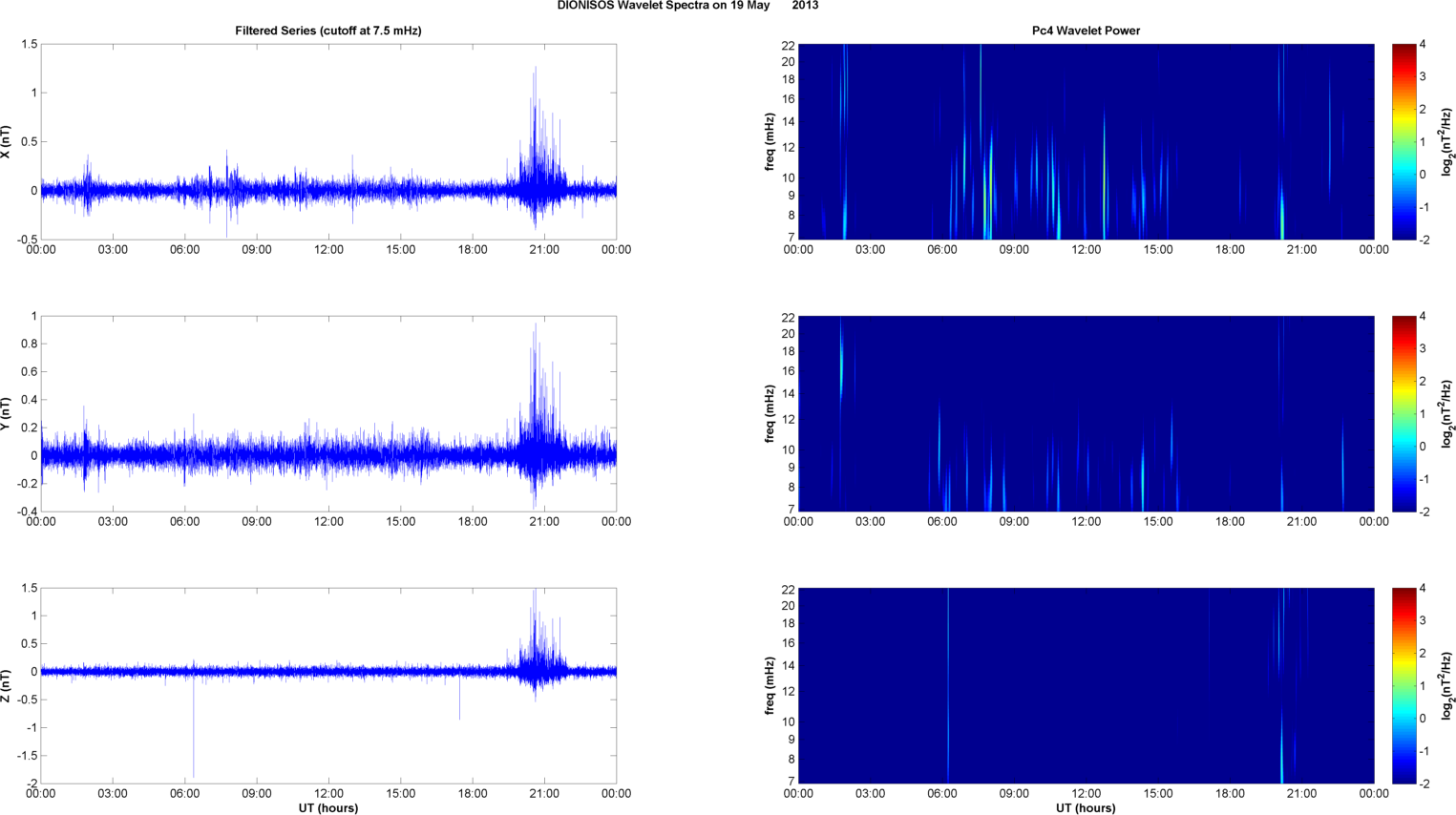Click the Z (nT) axis label
The width and height of the screenshot is (1456, 815).
6,685
